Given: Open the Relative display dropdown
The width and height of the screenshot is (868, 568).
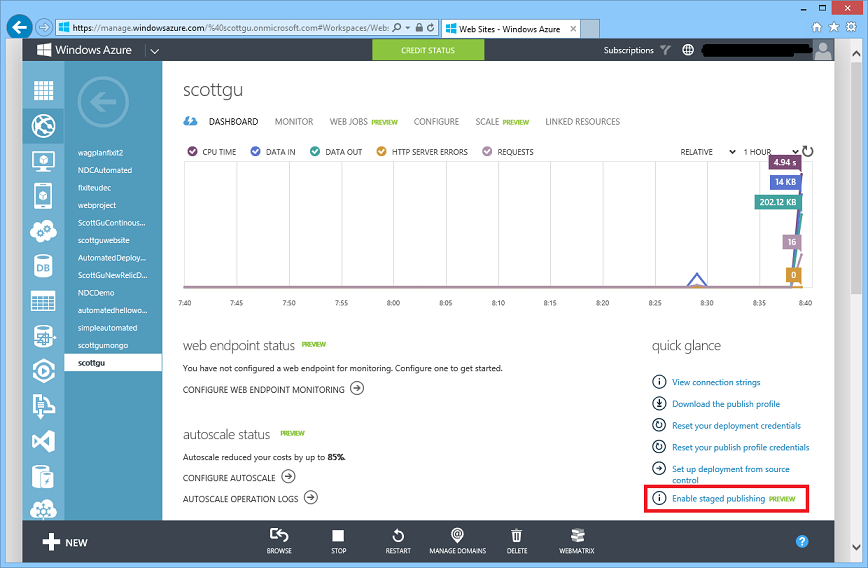Looking at the screenshot, I should click(x=707, y=152).
